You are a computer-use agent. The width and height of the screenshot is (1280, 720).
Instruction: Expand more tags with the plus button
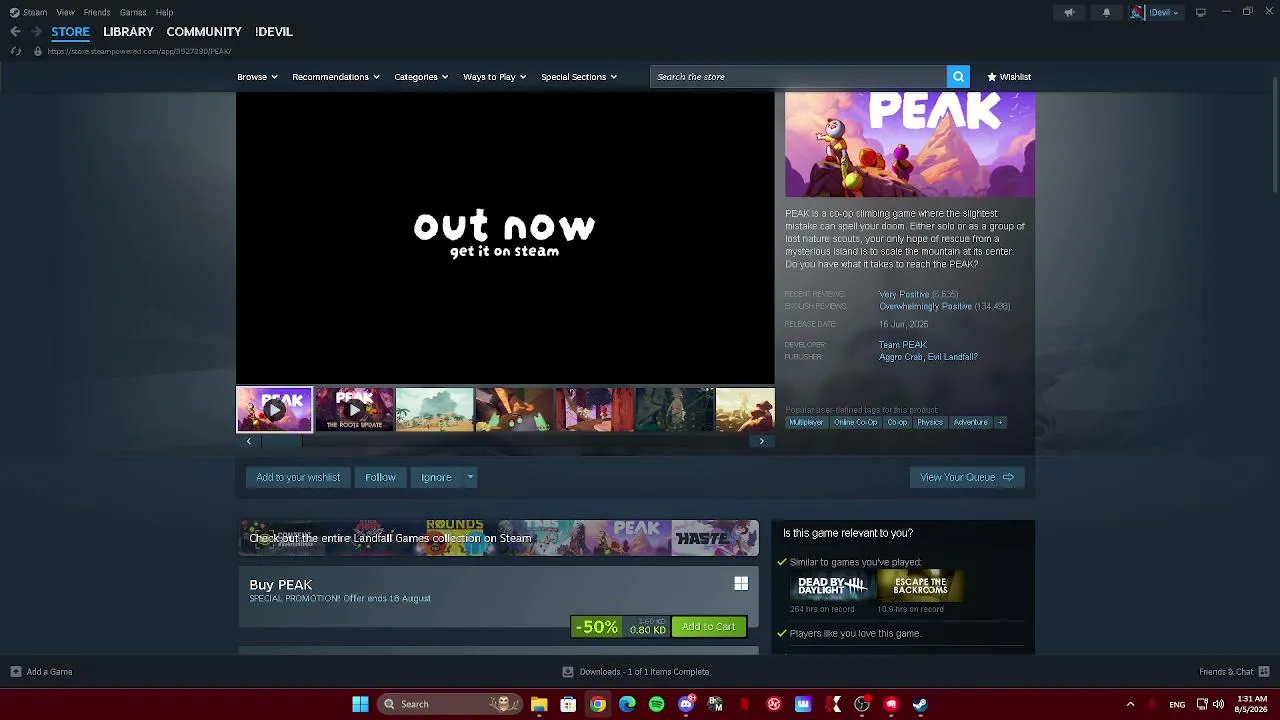pyautogui.click(x=999, y=422)
